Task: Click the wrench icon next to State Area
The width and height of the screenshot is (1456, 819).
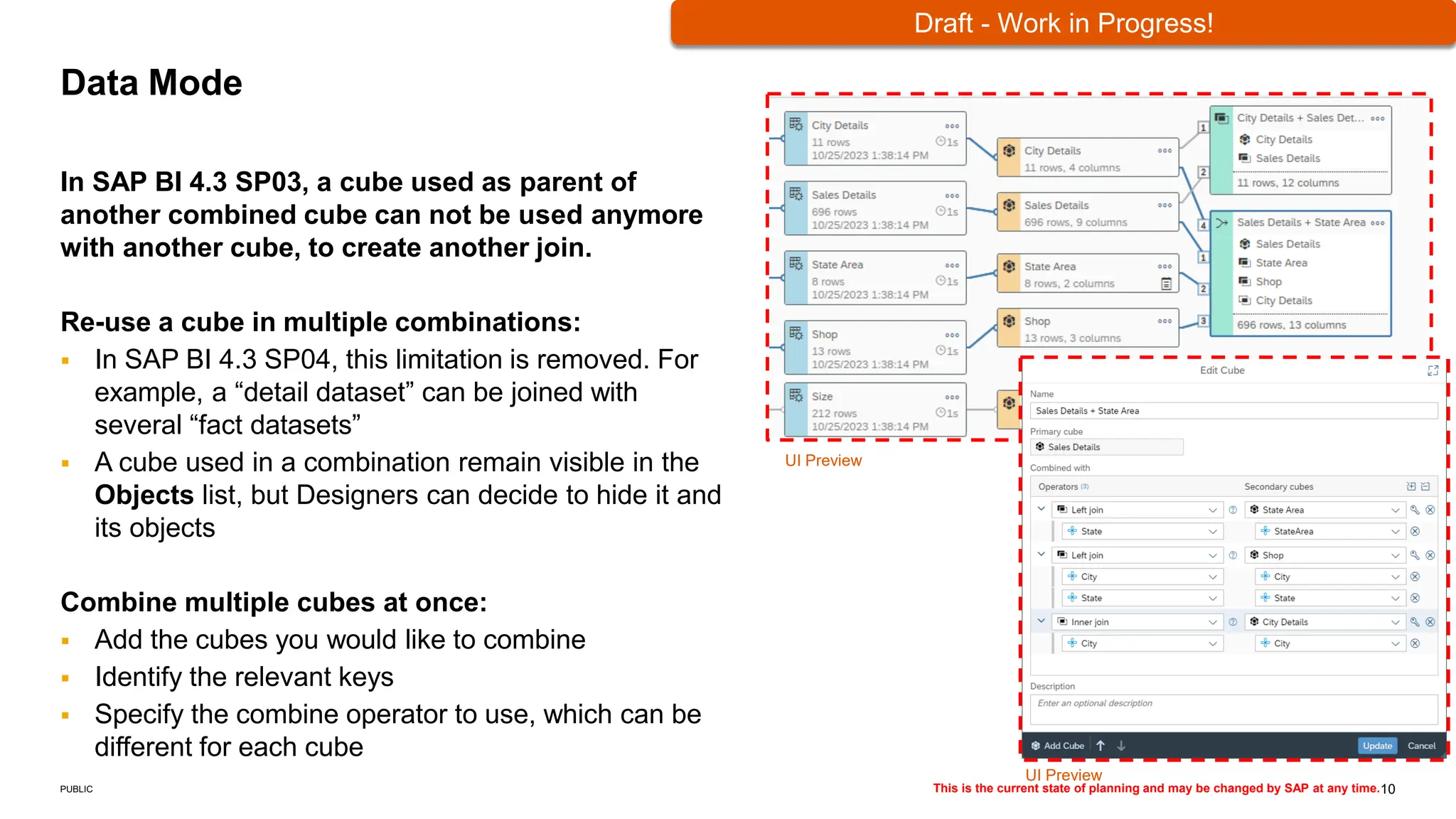Action: pos(1415,510)
